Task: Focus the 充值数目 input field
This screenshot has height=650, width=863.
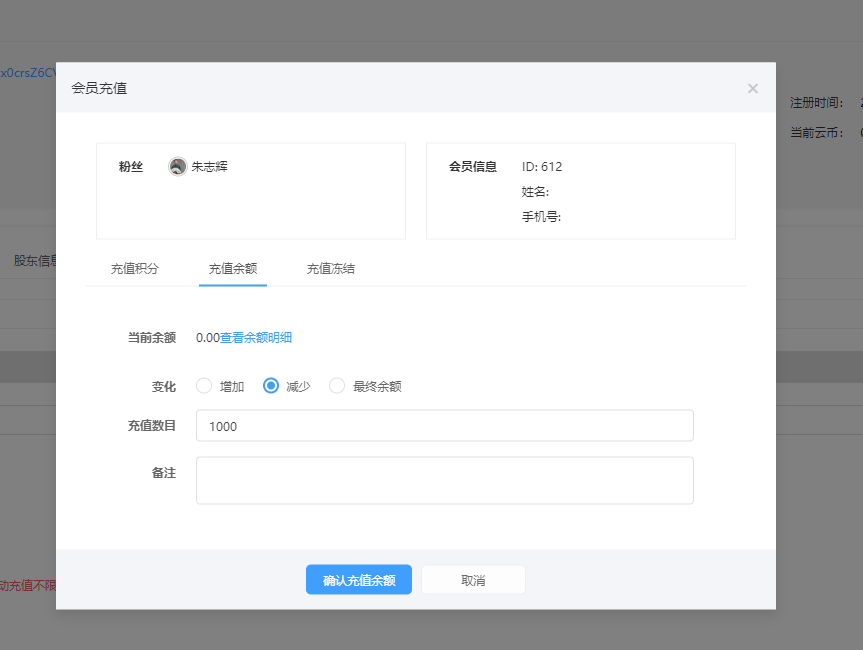Action: coord(445,425)
